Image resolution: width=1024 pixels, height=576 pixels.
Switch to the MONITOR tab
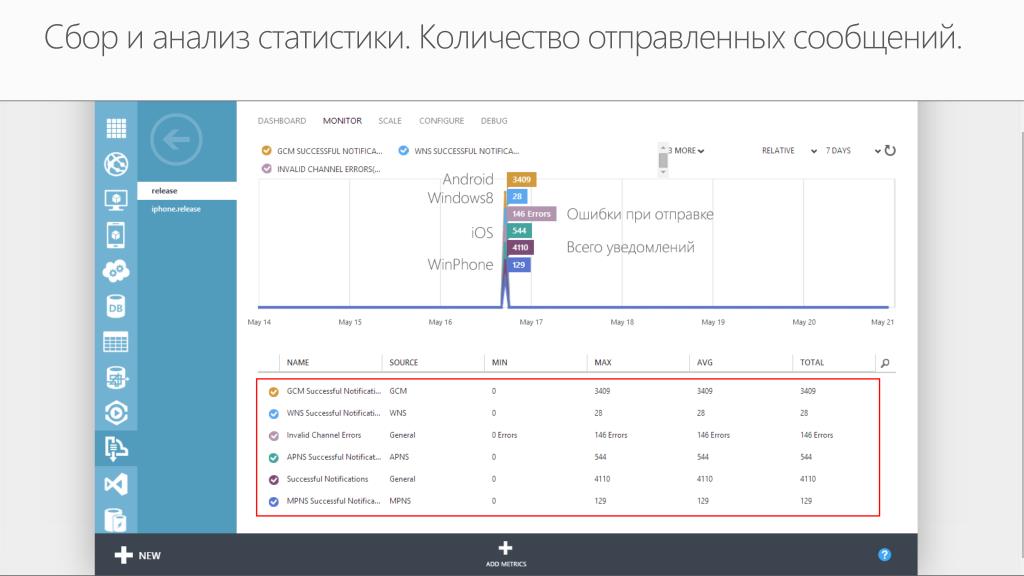pos(342,121)
